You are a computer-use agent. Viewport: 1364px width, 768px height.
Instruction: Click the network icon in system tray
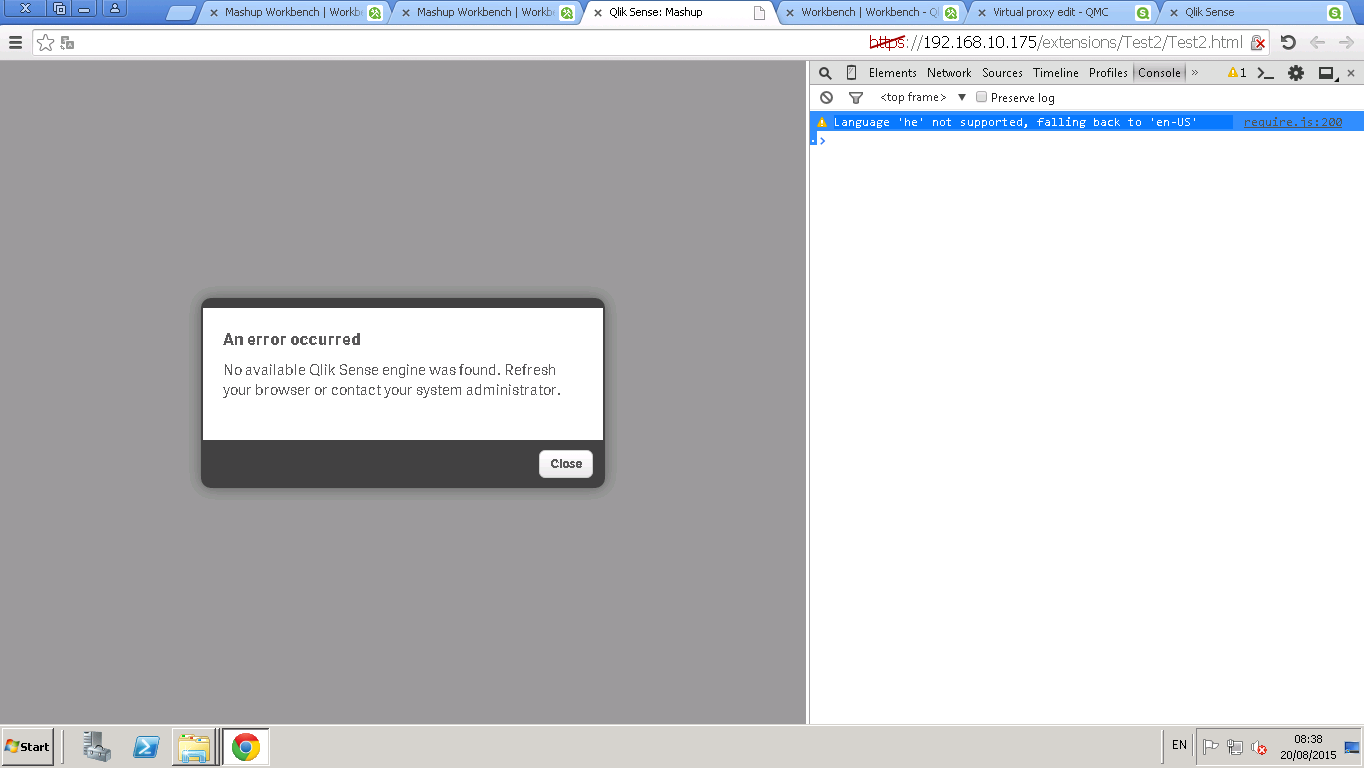(x=1235, y=746)
